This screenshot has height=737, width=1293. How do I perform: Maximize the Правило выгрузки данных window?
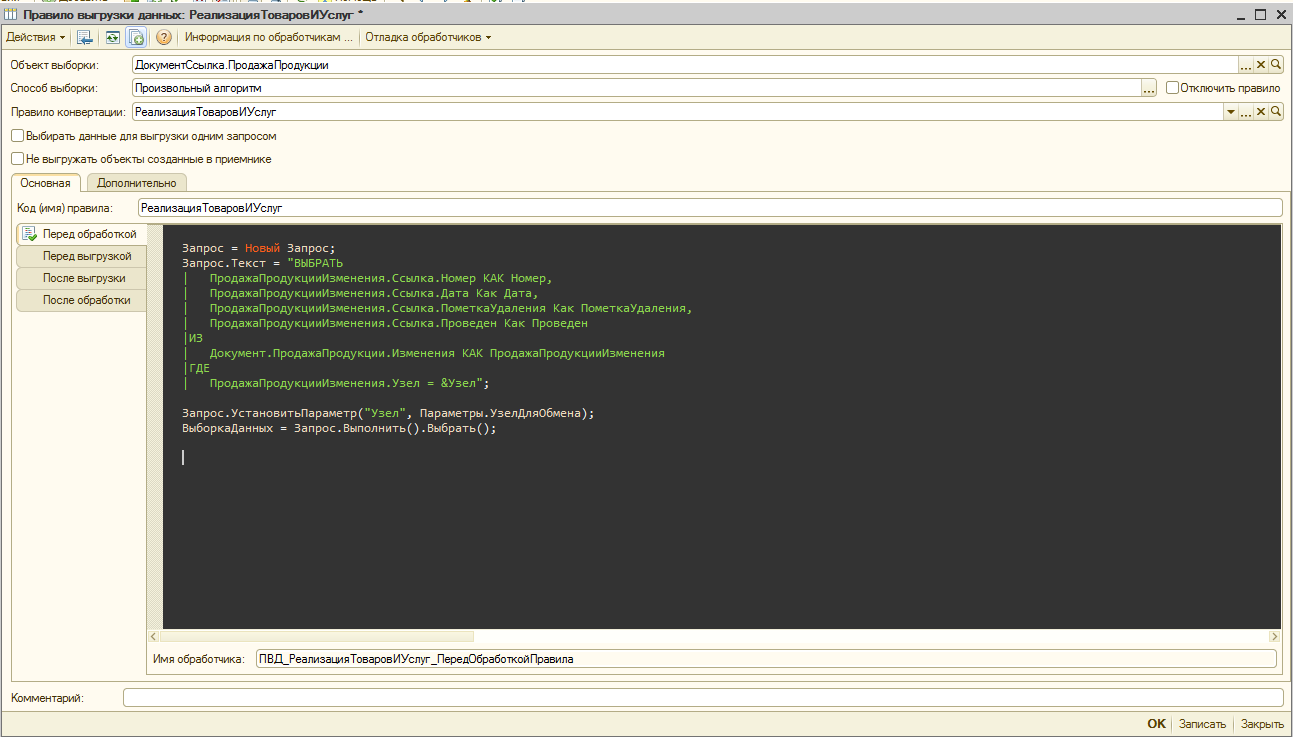click(1260, 14)
